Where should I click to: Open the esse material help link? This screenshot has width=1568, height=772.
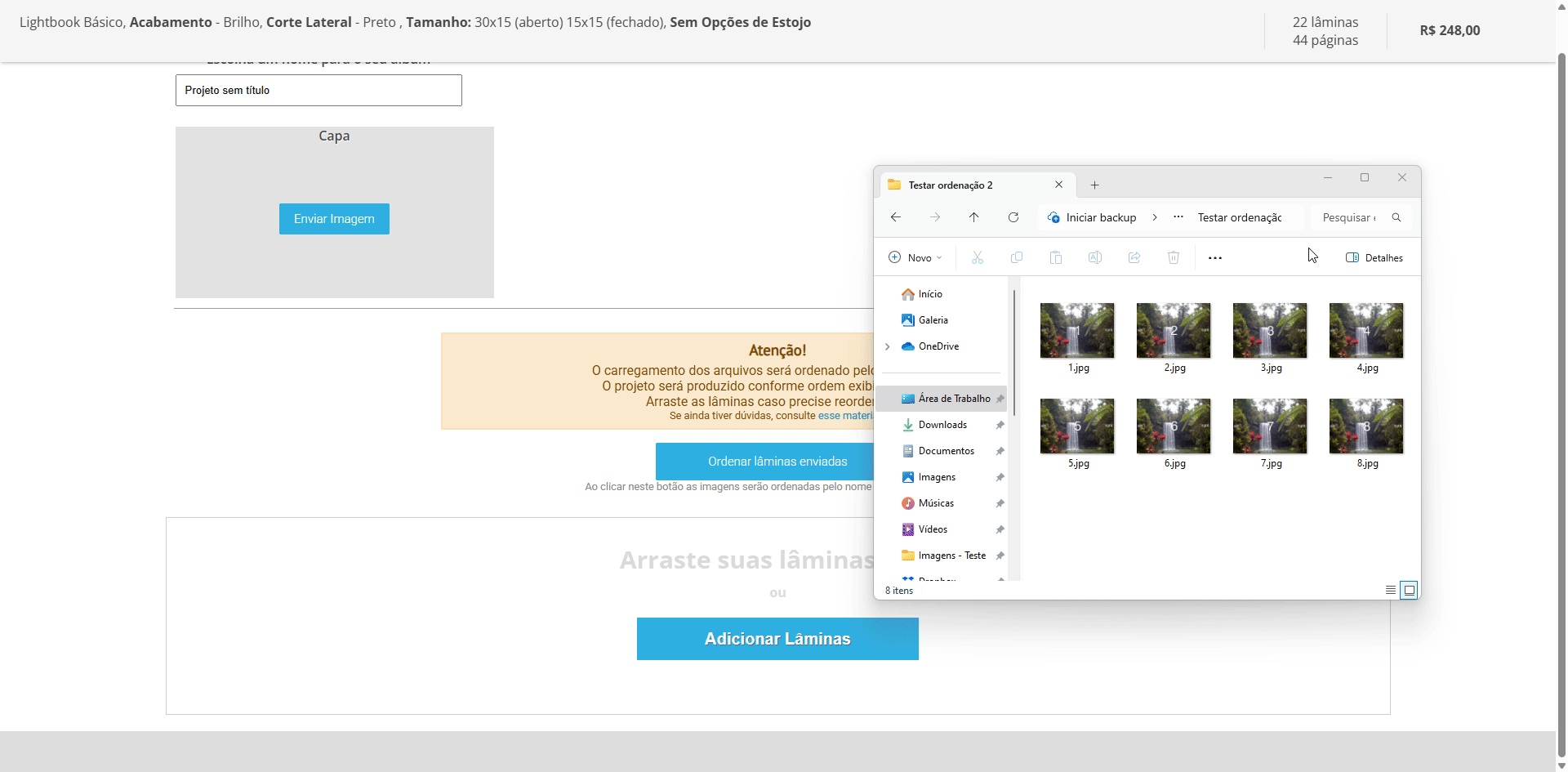point(845,416)
